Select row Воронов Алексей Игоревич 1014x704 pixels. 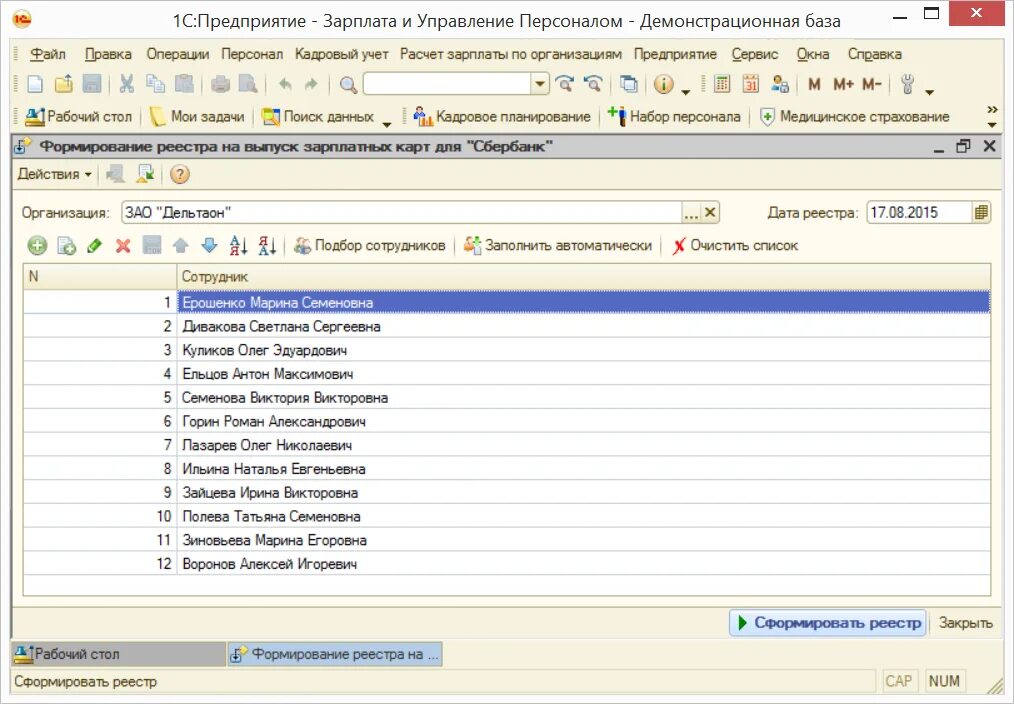(x=507, y=564)
